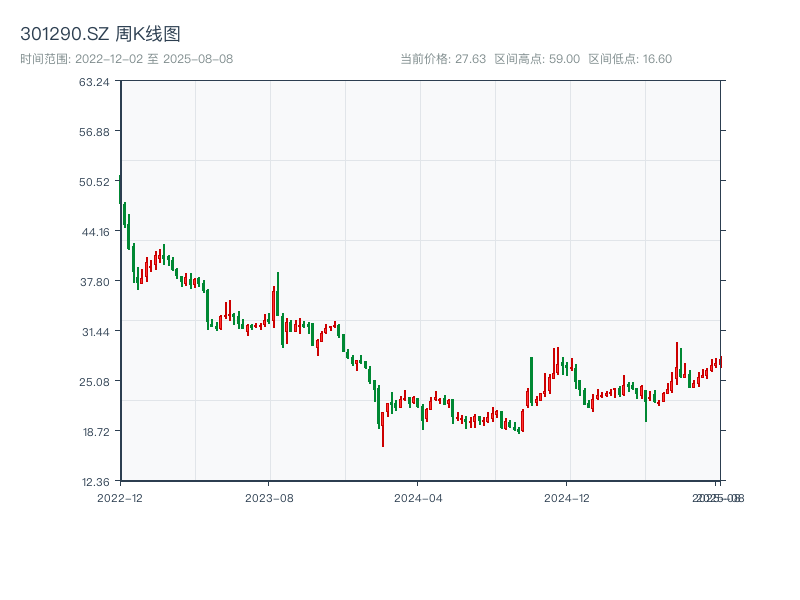The height and width of the screenshot is (600, 800).
Task: Select the 37.80 y-axis tick label
Action: point(94,282)
